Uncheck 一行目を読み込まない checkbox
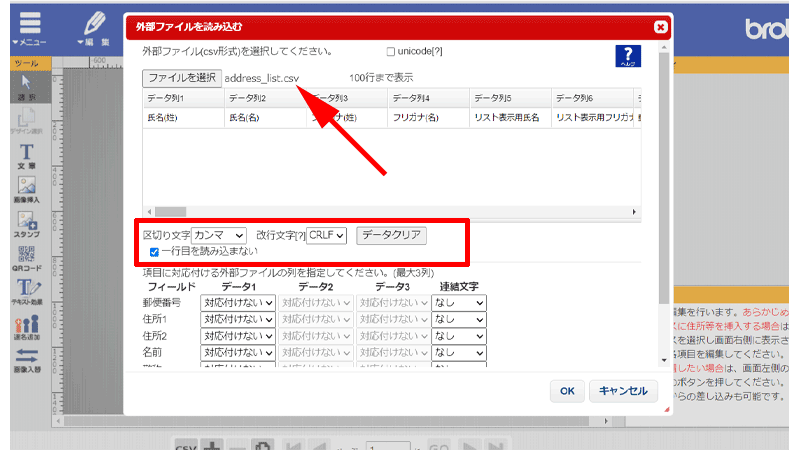800x450 pixels. [x=154, y=252]
